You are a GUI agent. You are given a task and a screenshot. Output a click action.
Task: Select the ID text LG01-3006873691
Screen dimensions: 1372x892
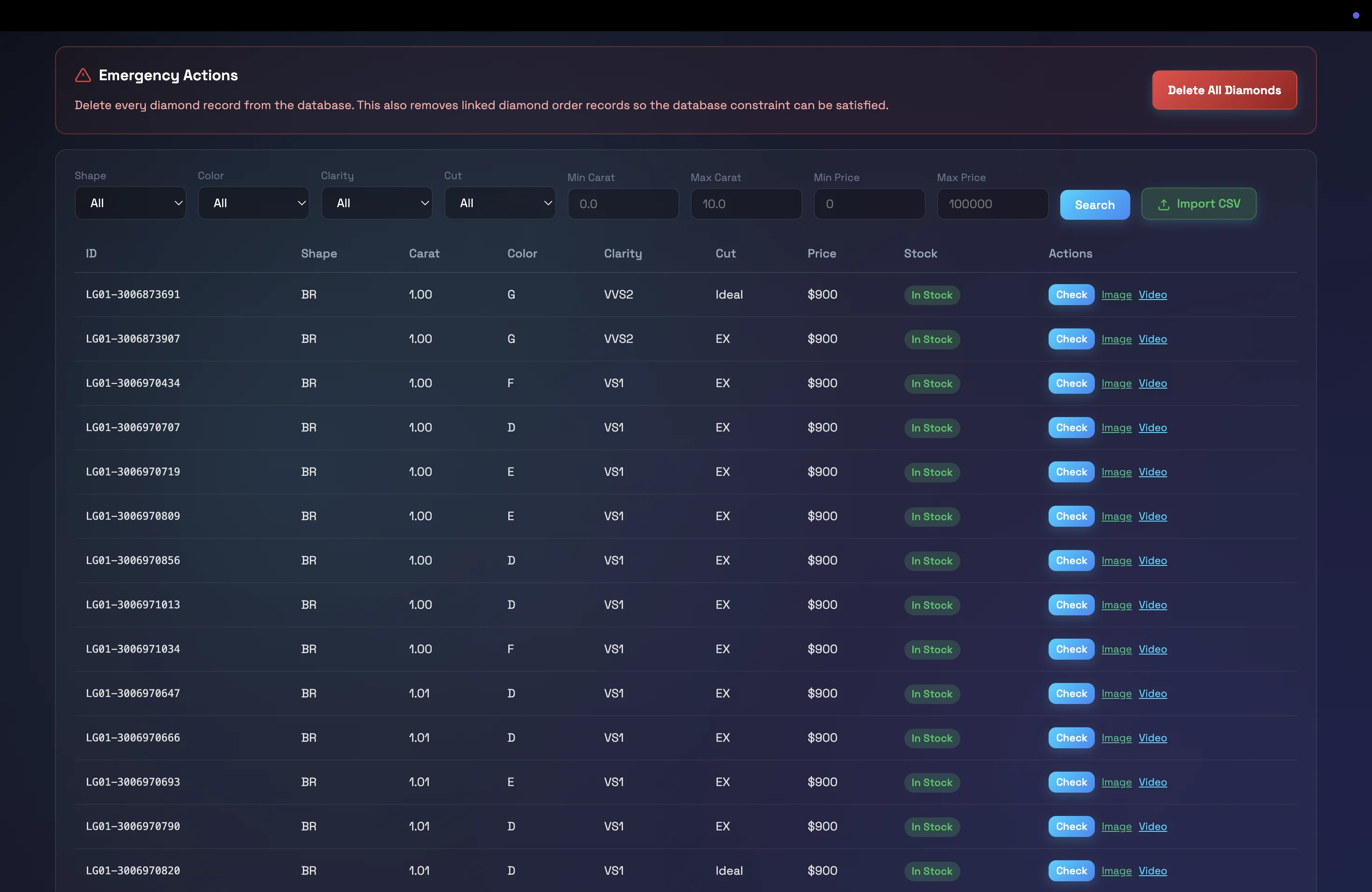coord(133,294)
